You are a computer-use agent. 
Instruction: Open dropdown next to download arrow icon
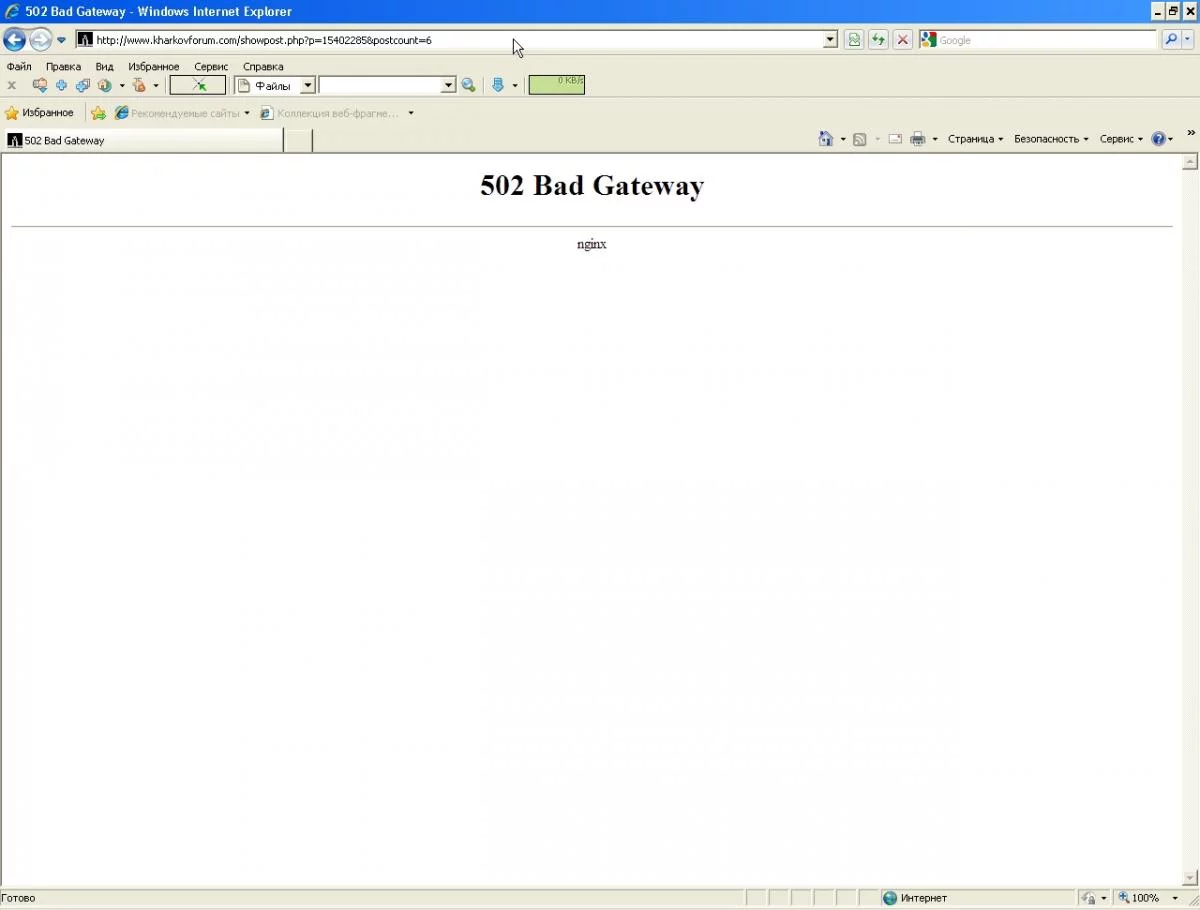point(515,86)
